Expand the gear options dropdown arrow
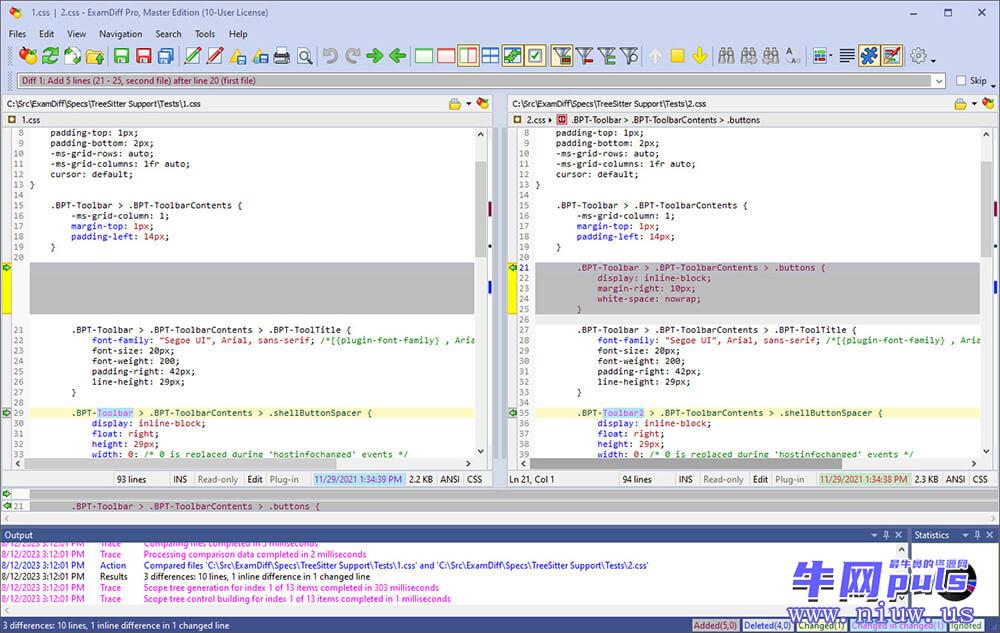Viewport: 1000px width, 633px height. [933, 60]
